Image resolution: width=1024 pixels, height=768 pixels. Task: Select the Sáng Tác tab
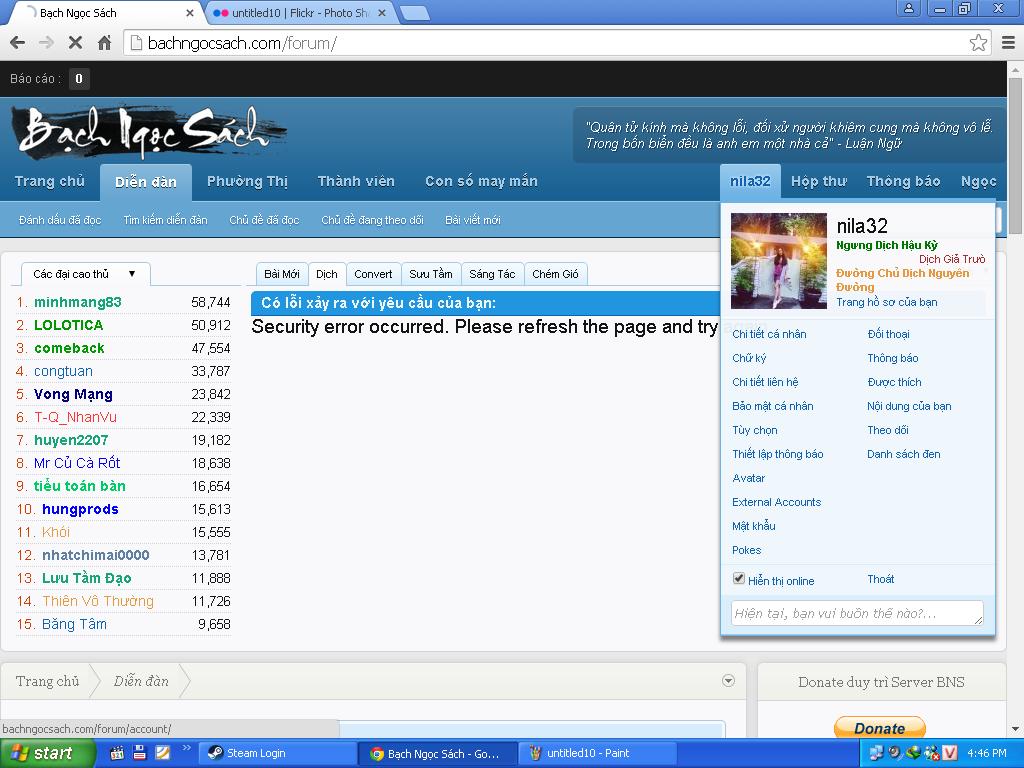click(x=492, y=274)
